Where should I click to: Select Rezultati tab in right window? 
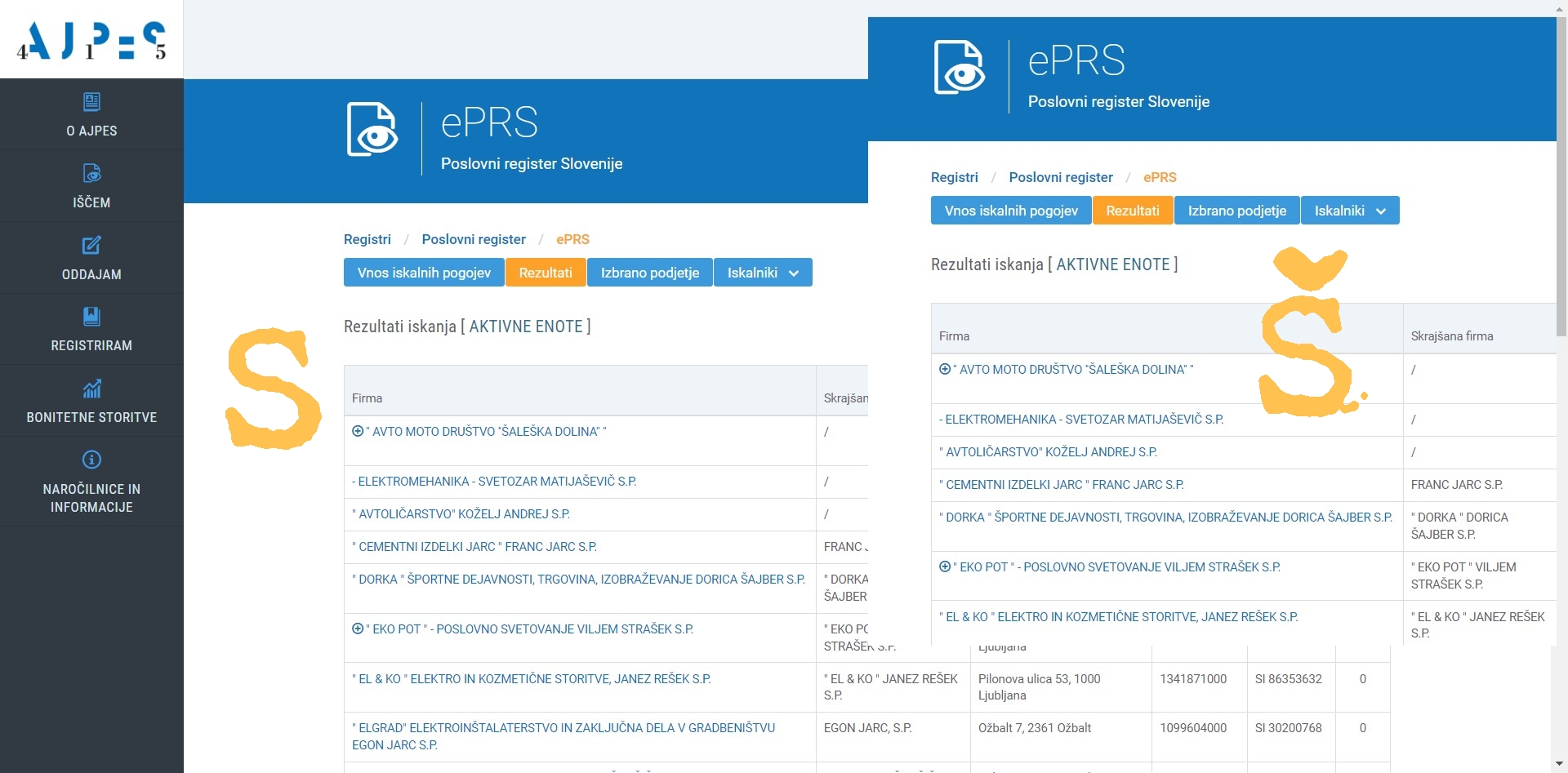coord(1133,211)
